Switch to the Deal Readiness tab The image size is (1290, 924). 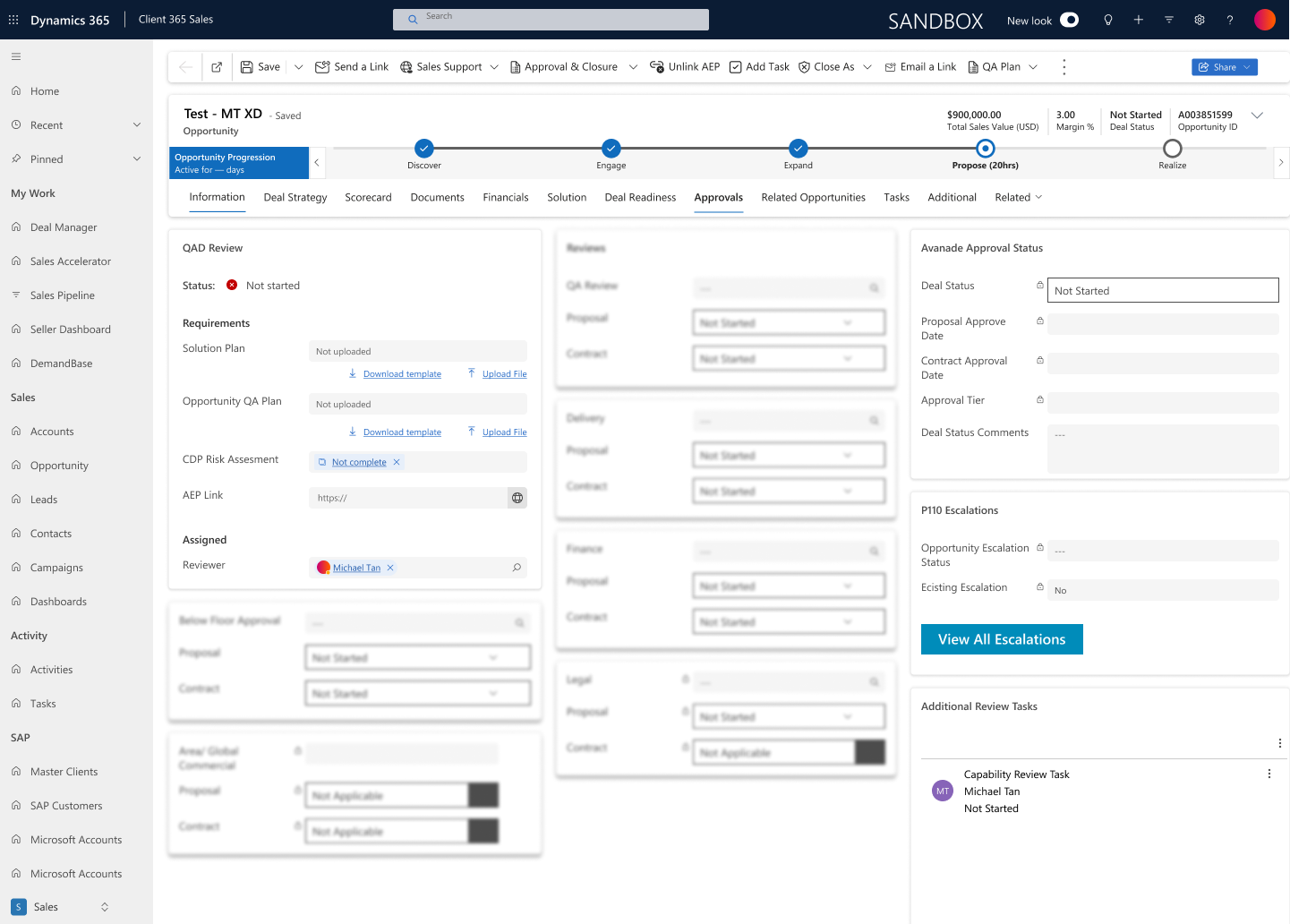640,197
